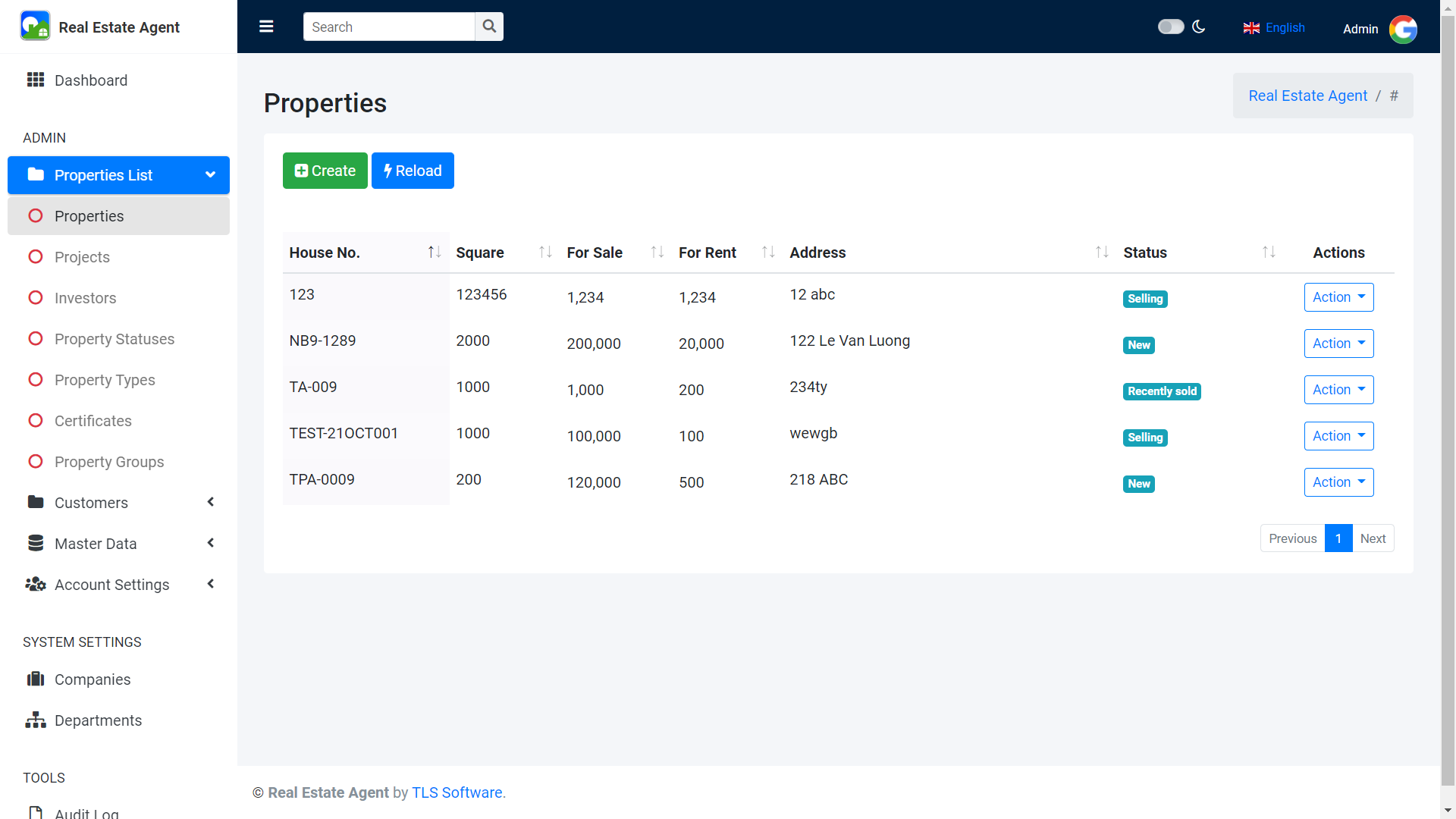Open Action dropdown for NB9-1289
The width and height of the screenshot is (1456, 819).
coord(1338,344)
